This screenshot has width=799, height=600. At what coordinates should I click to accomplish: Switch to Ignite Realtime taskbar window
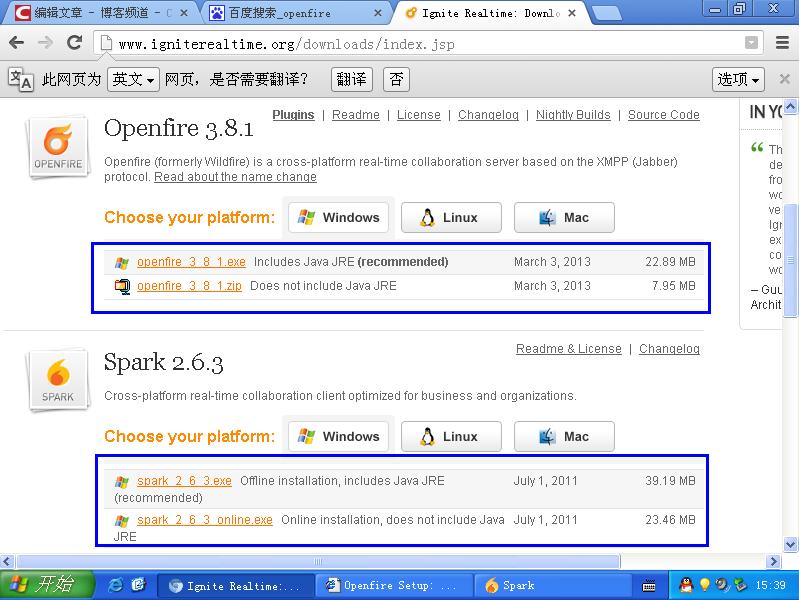[235, 586]
